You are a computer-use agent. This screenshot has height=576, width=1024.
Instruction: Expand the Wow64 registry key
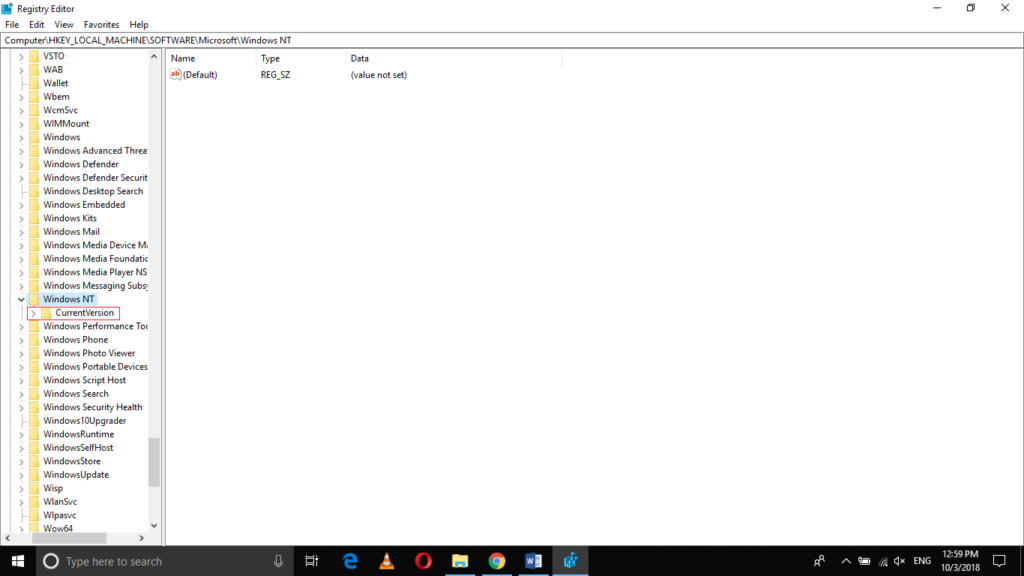(x=21, y=528)
